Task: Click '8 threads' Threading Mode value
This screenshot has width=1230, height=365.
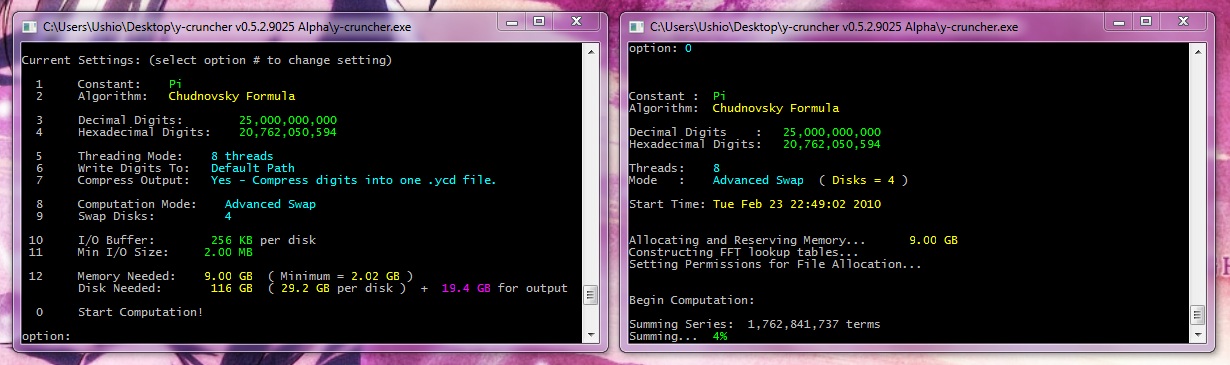Action: point(242,157)
